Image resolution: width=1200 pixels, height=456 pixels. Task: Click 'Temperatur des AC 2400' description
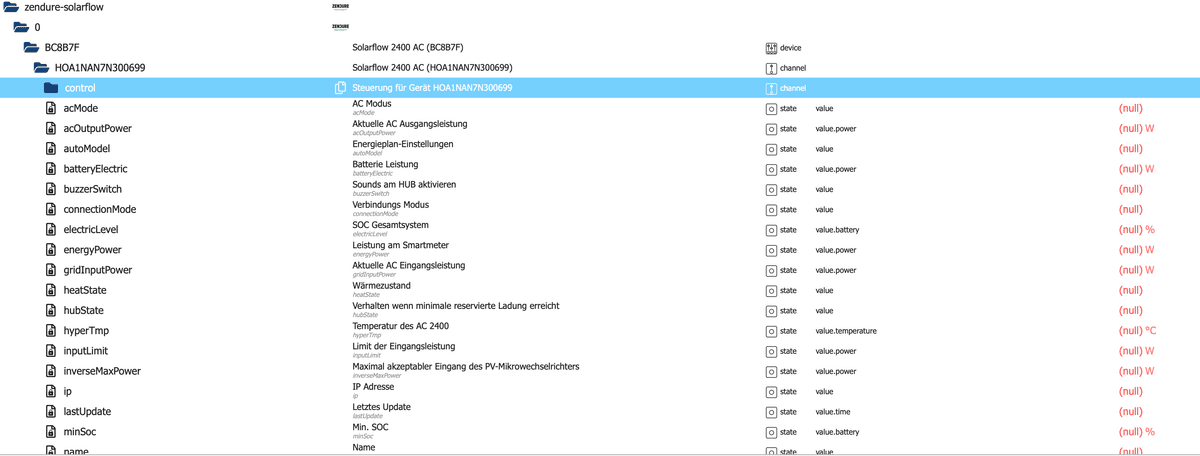(x=400, y=326)
